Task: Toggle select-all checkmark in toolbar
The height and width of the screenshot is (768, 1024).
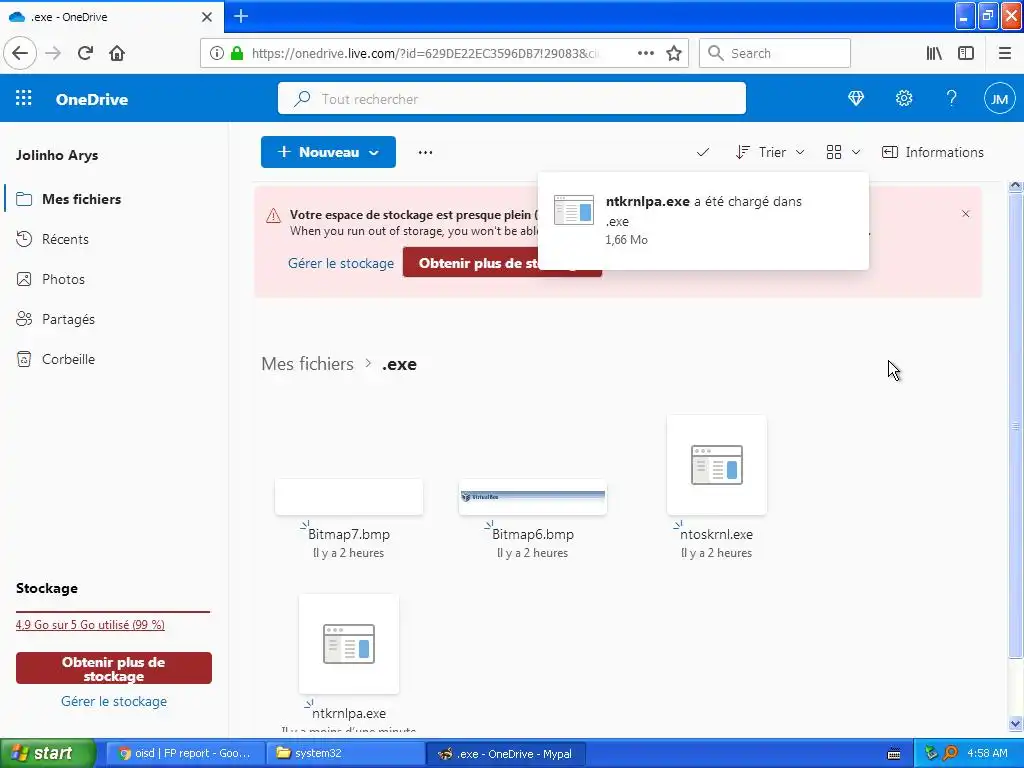Action: pos(703,152)
